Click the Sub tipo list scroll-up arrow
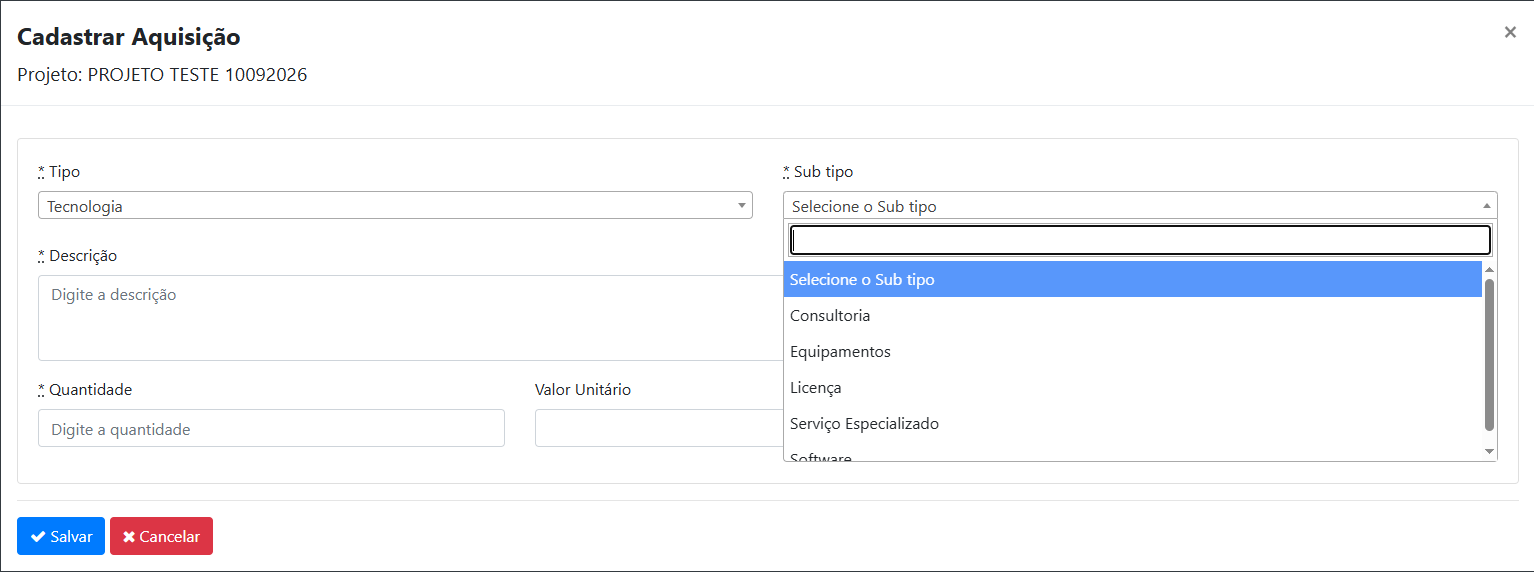The height and width of the screenshot is (572, 1534). click(x=1489, y=270)
